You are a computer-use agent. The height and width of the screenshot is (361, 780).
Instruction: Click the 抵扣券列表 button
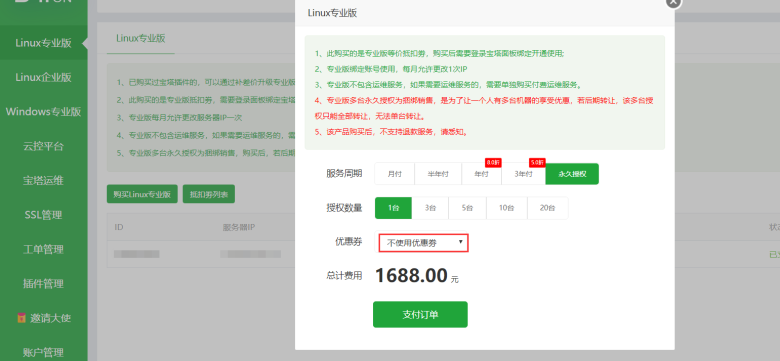tap(208, 194)
